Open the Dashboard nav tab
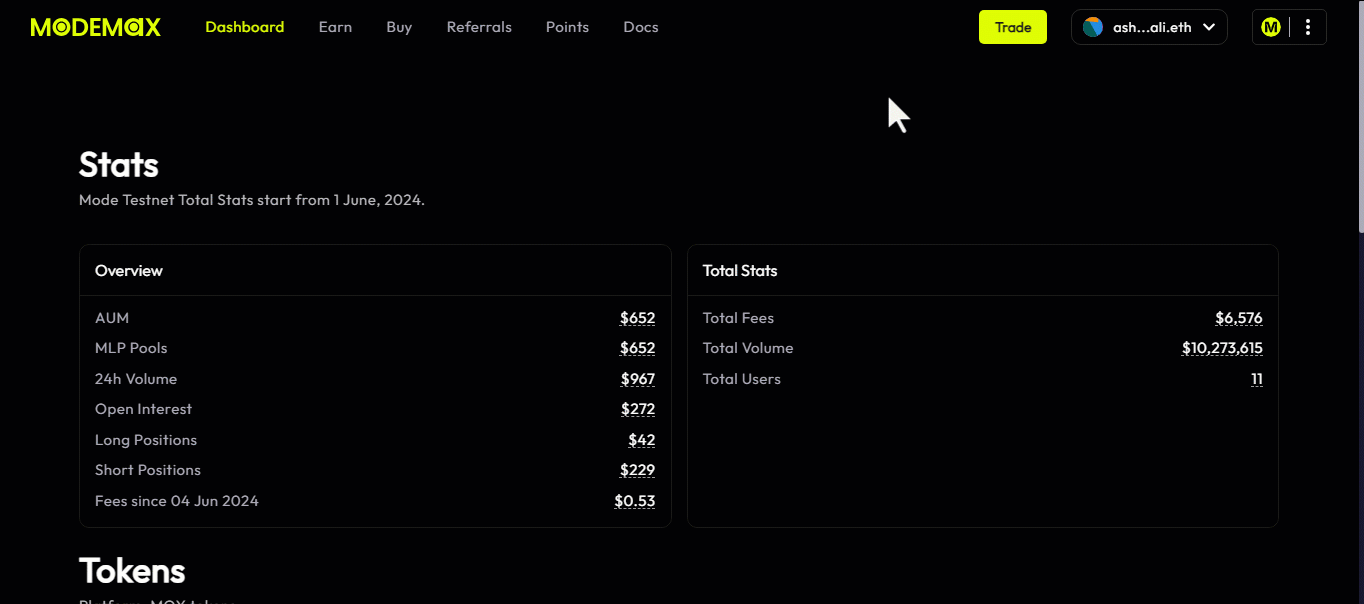This screenshot has width=1364, height=604. pos(245,27)
